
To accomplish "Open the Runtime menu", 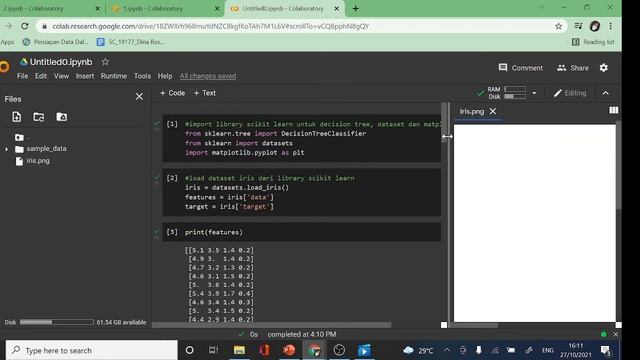I will [113, 76].
